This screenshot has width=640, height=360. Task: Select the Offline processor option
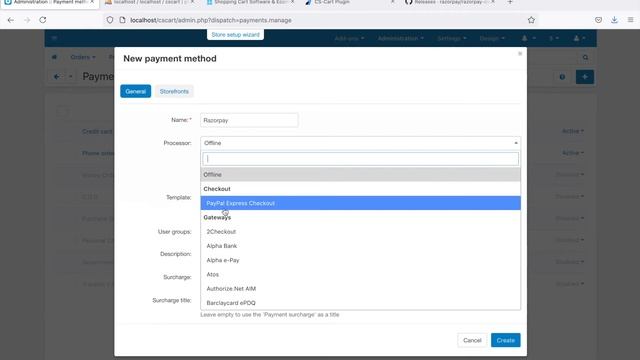click(x=360, y=175)
